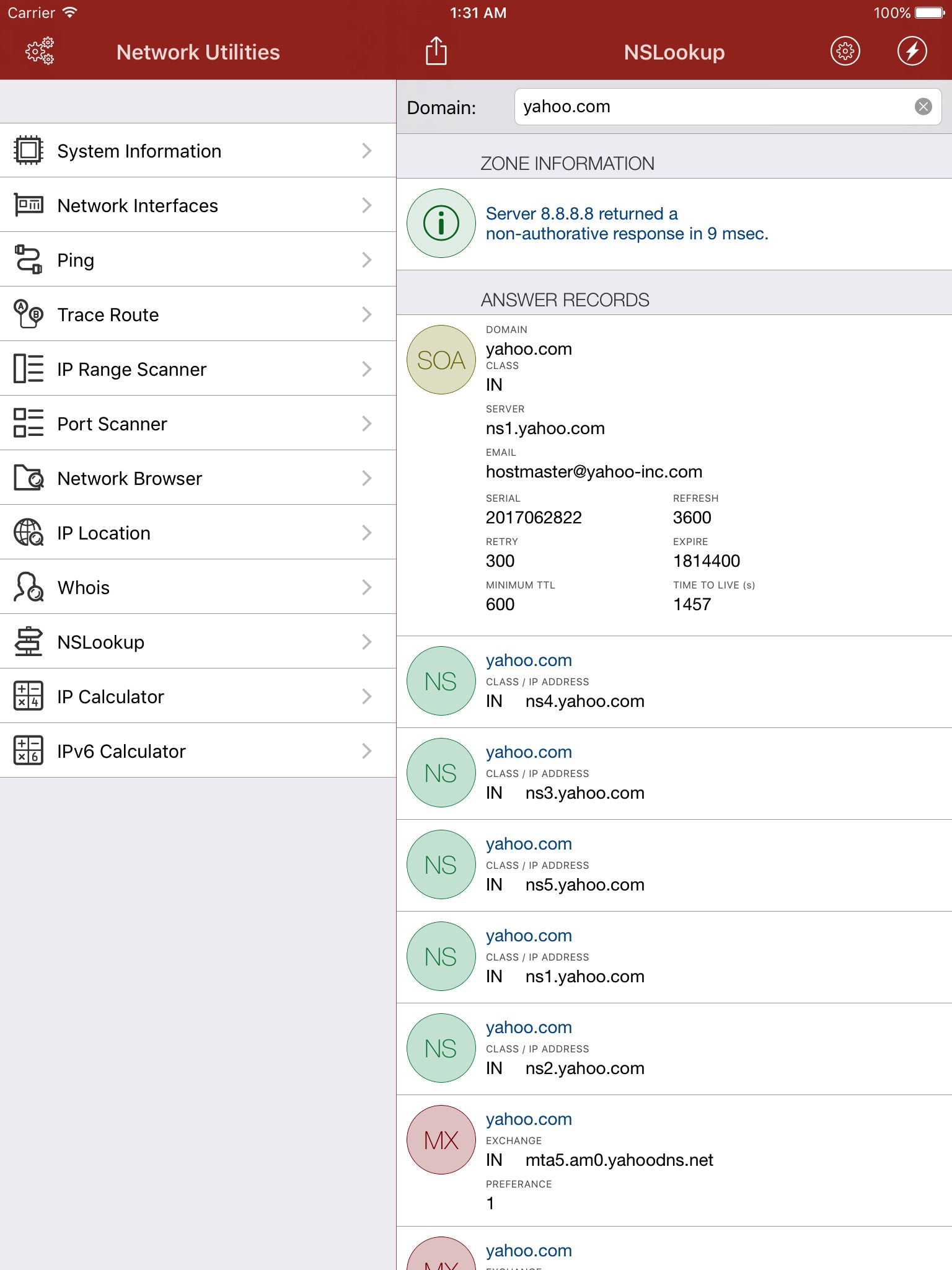
Task: Open Port Scanner chevron
Action: 367,424
